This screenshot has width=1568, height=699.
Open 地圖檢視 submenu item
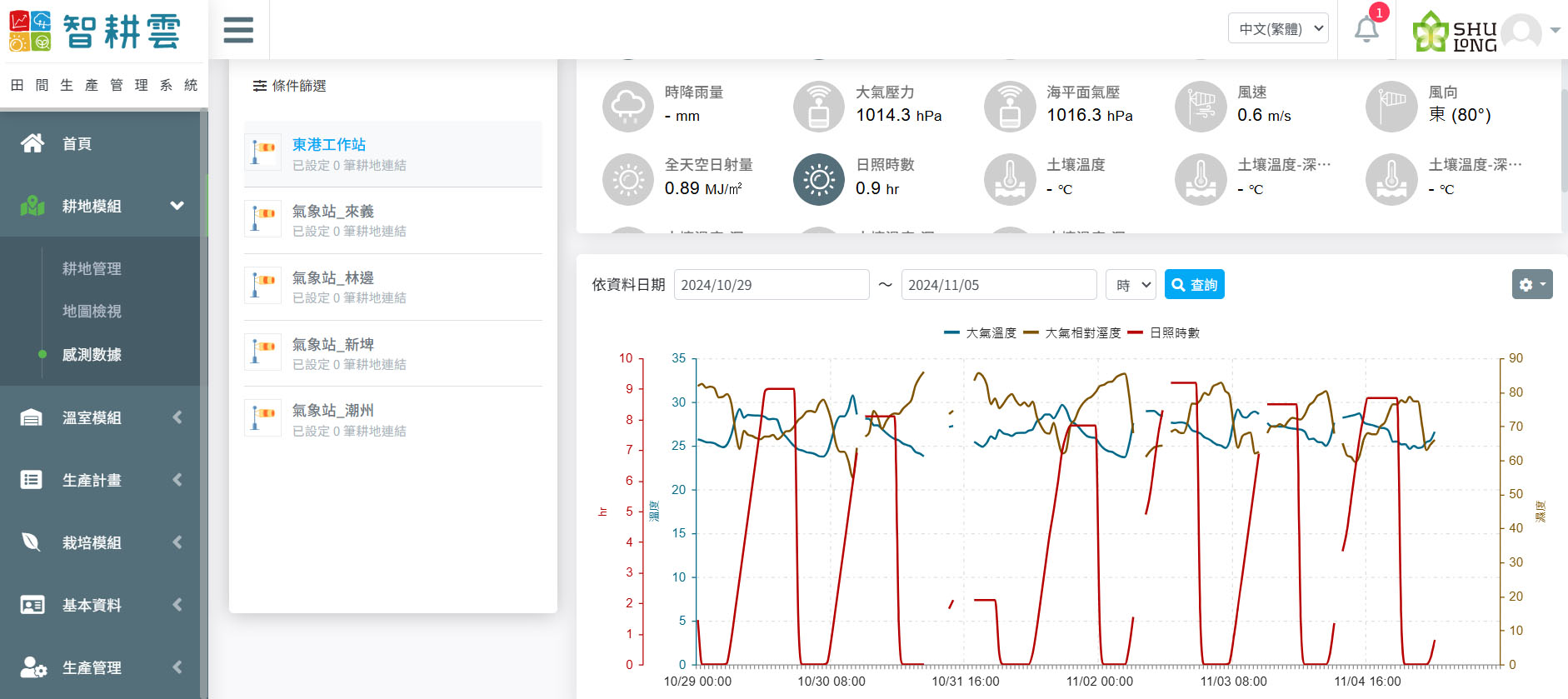[x=92, y=312]
